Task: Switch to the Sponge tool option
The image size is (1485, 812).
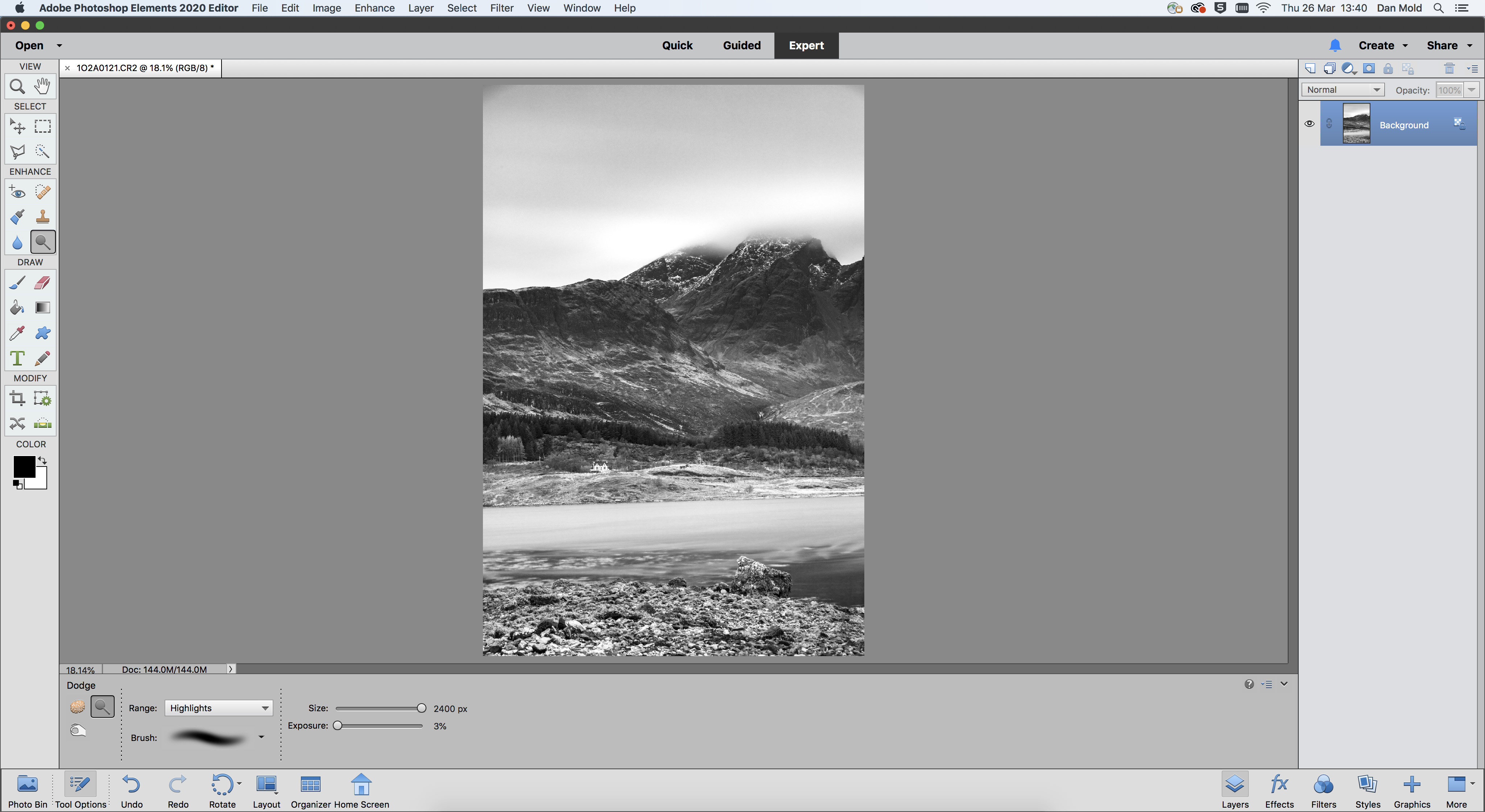Action: pos(77,707)
